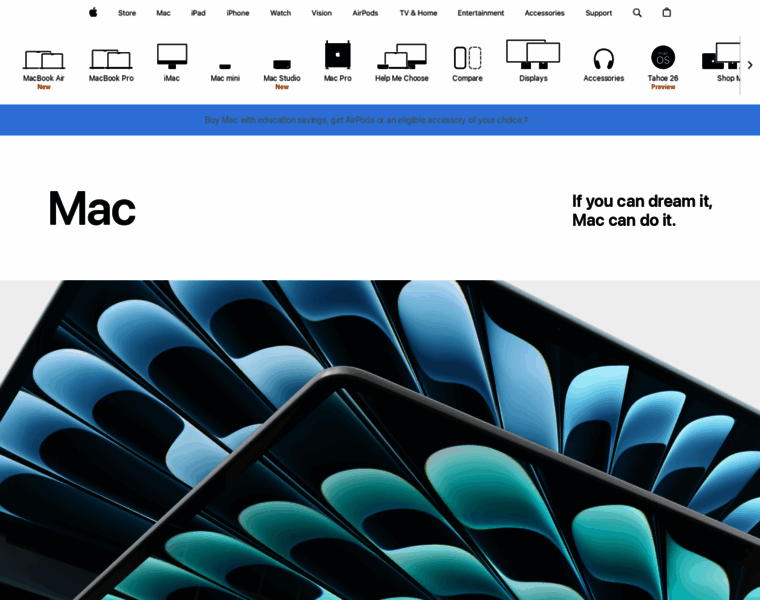Open the Help Me Choose icon
This screenshot has height=600, width=760.
(402, 56)
